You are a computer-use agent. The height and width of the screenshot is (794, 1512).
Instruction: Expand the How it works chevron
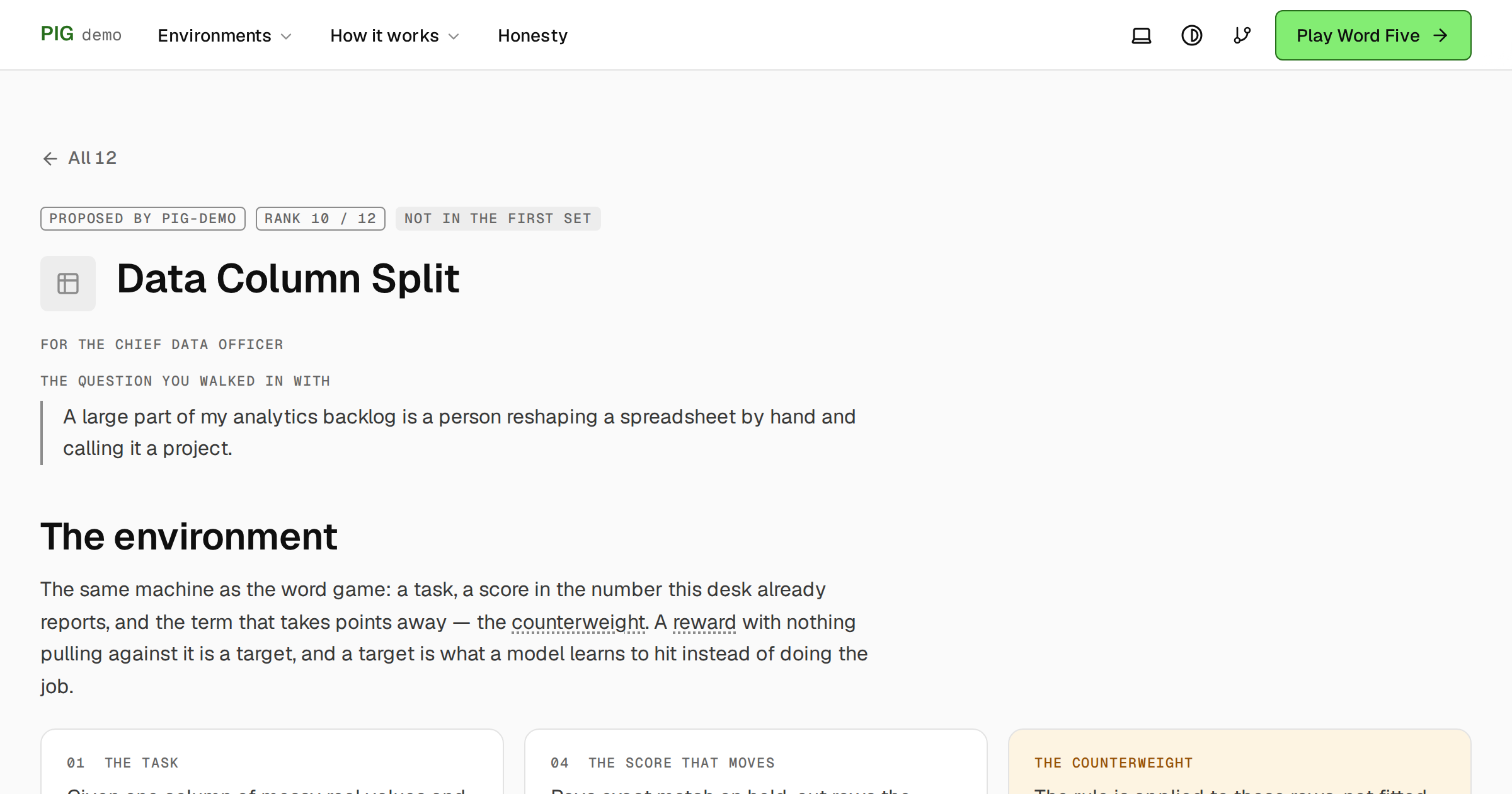click(x=454, y=37)
